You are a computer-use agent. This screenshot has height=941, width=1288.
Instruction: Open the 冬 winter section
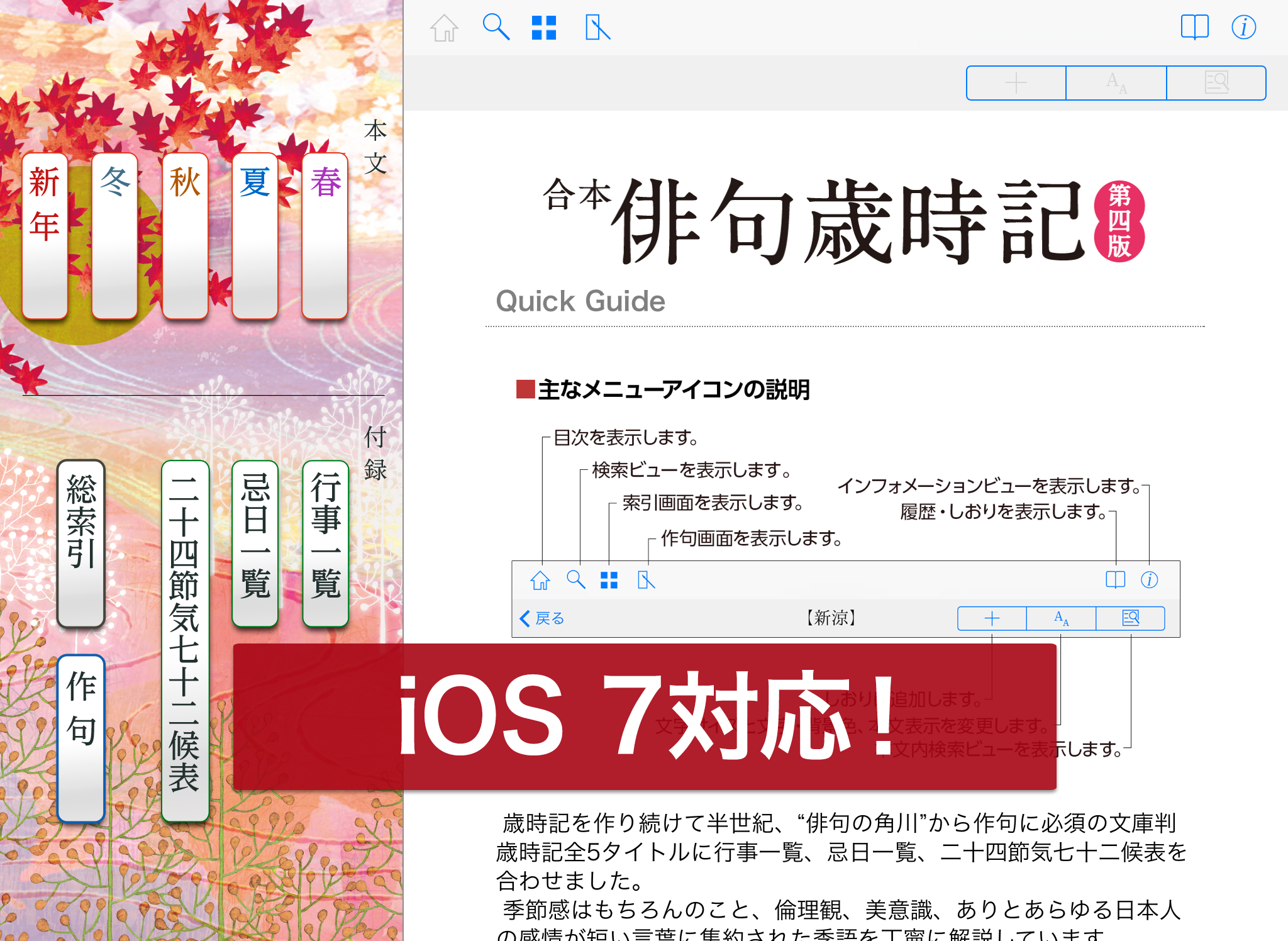coord(114,236)
